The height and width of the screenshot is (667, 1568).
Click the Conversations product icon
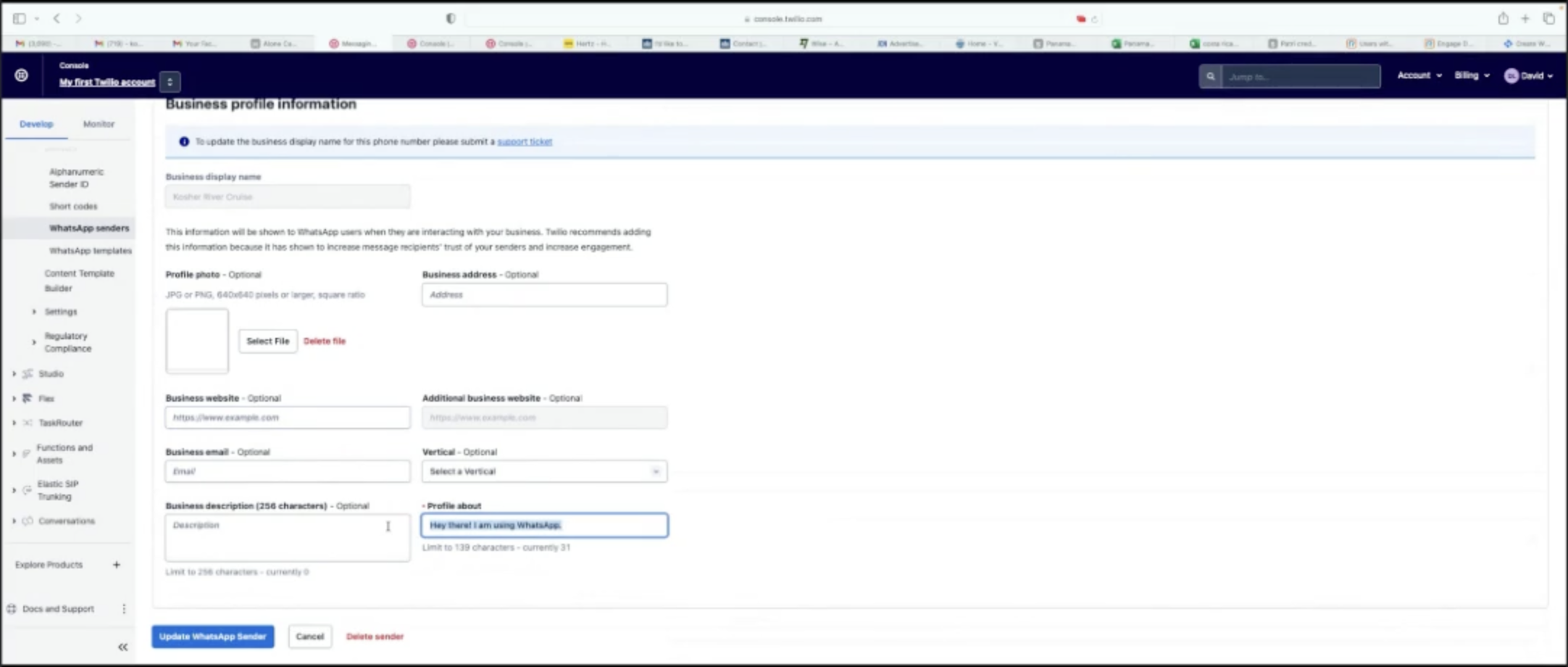pos(28,521)
